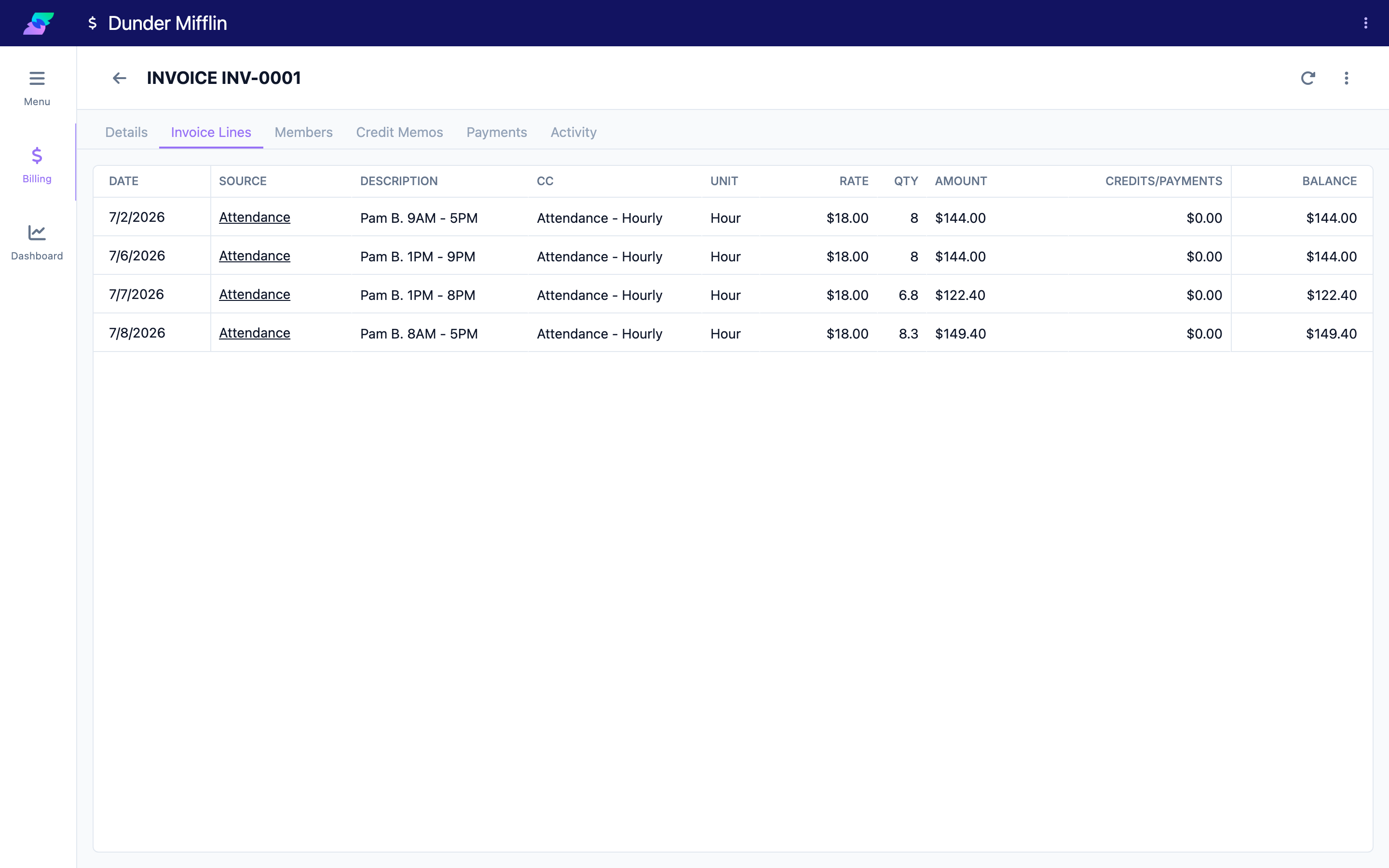1389x868 pixels.
Task: Open Attendance link for 7/7/2026
Action: click(x=254, y=295)
